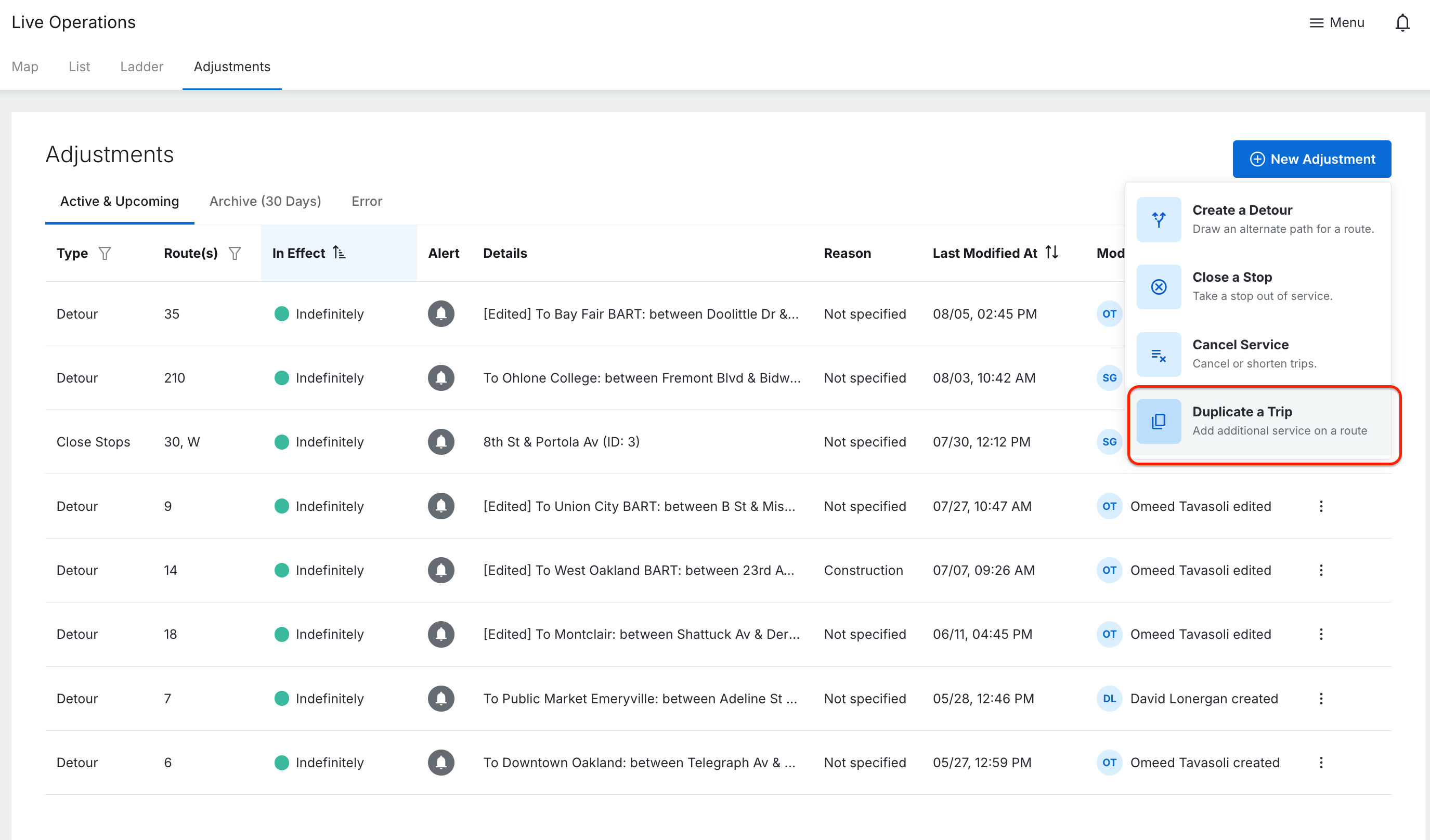Click the Live Operations title
This screenshot has width=1430, height=840.
[x=73, y=22]
